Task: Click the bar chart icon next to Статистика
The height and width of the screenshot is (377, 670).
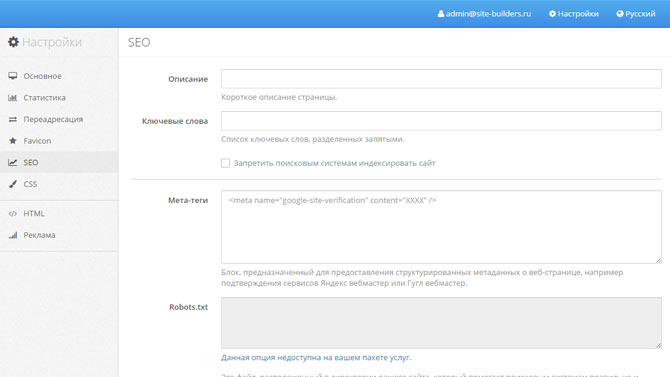Action: [13, 97]
